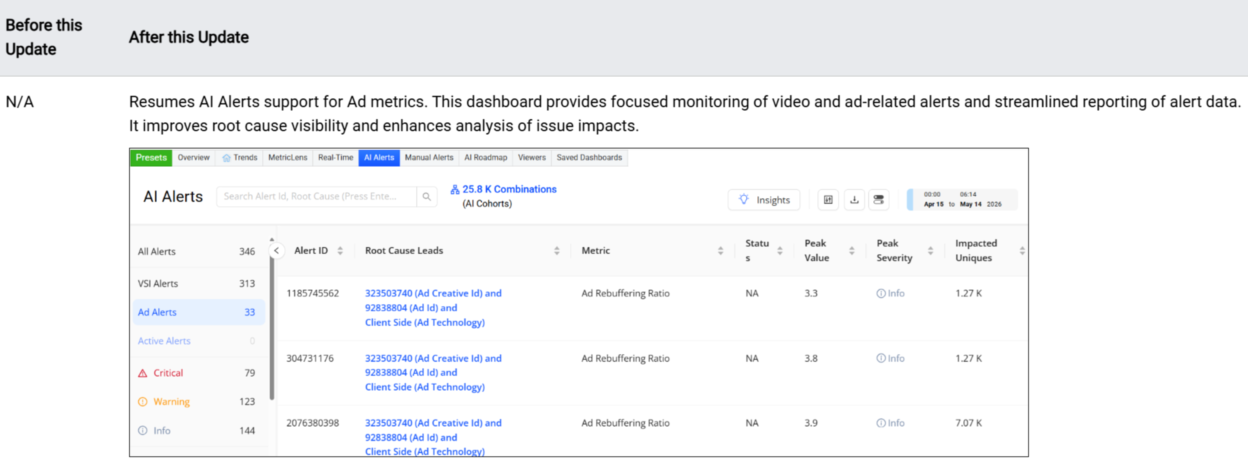The image size is (1248, 469).
Task: Click the magnifier search icon
Action: (x=426, y=197)
